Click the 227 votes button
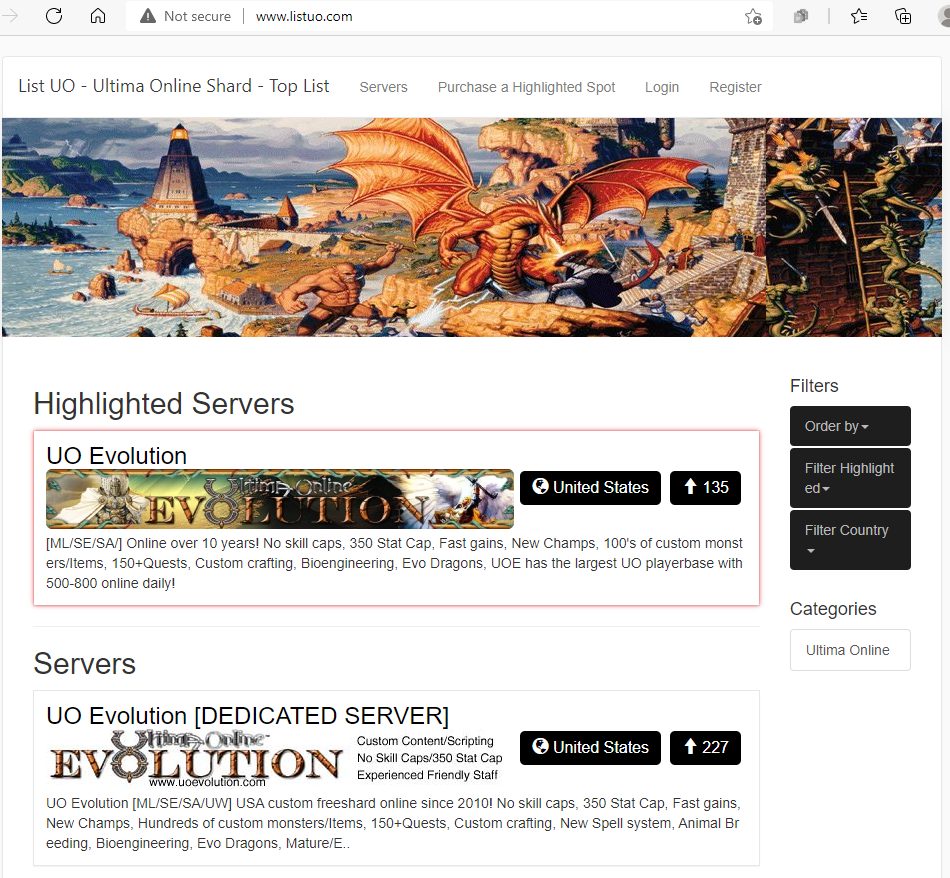This screenshot has height=878, width=950. [x=705, y=748]
